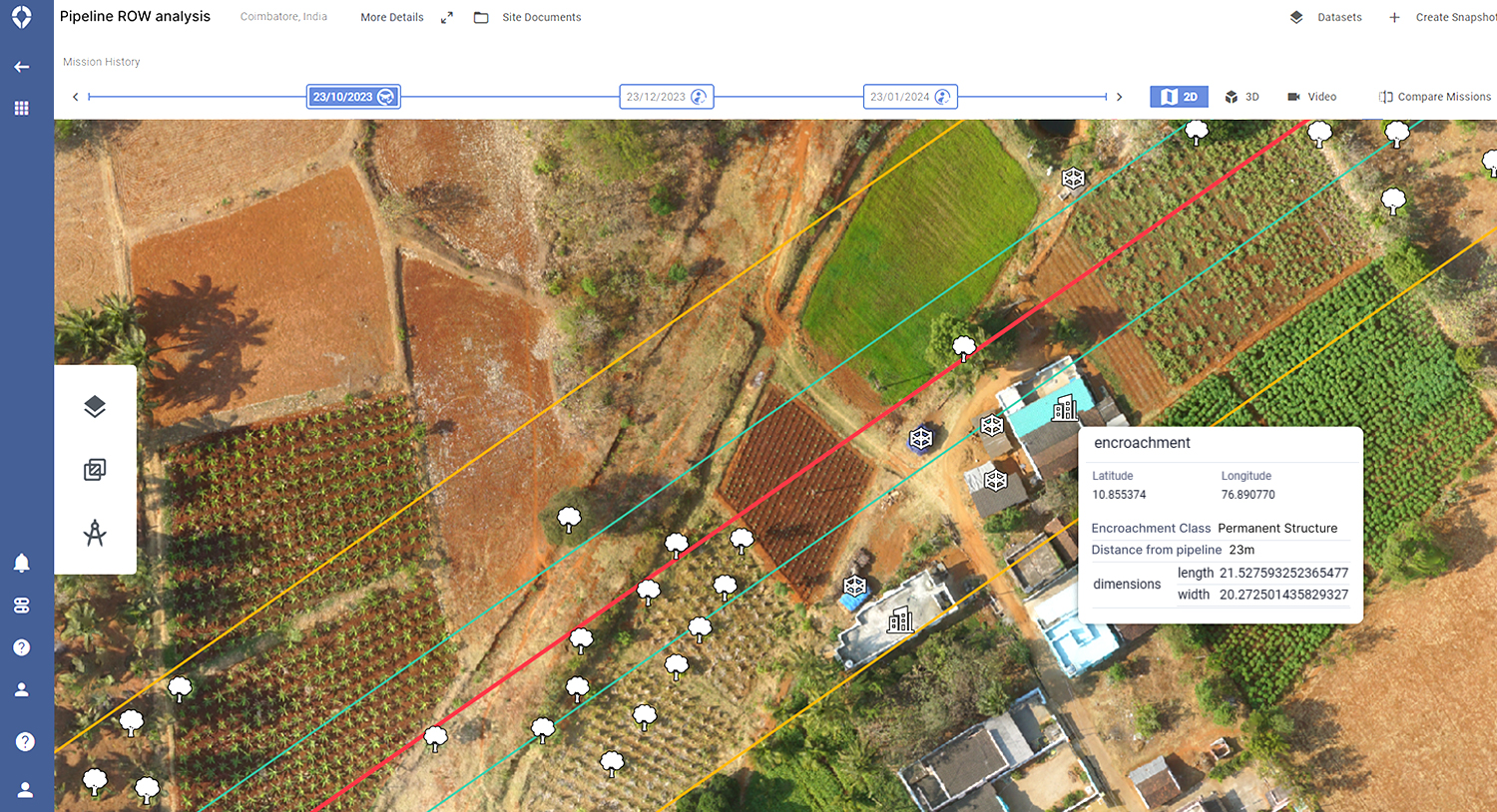The image size is (1497, 812).
Task: Switch to 2D map view
Action: [1179, 97]
